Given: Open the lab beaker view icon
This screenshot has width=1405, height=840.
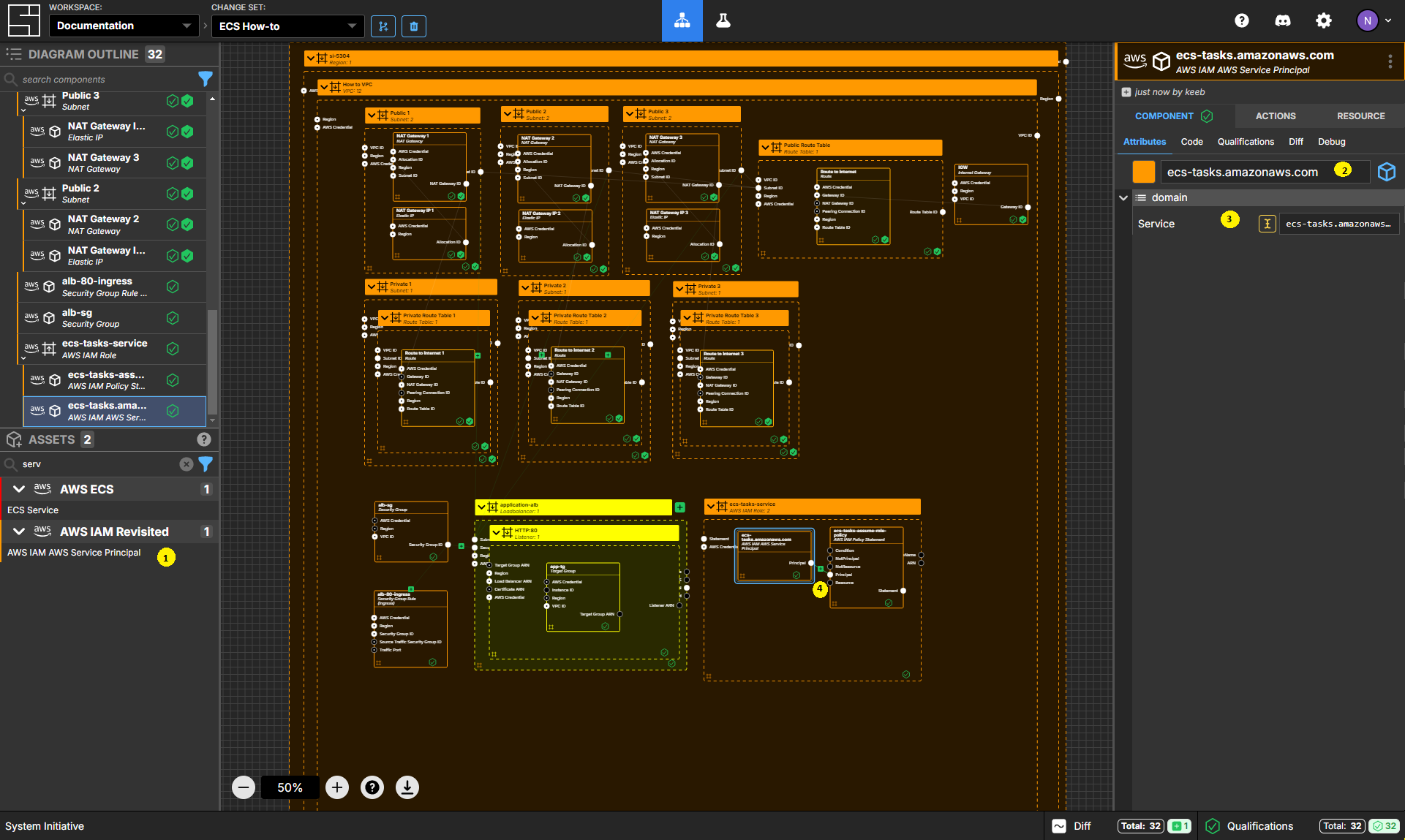Looking at the screenshot, I should [723, 20].
